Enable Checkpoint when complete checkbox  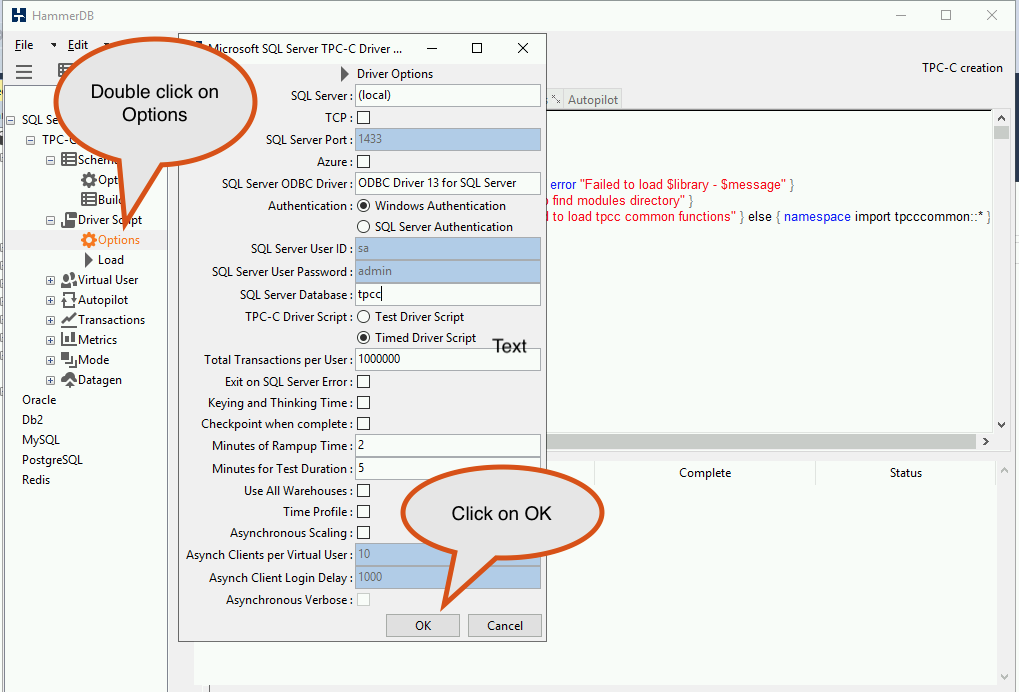[364, 424]
